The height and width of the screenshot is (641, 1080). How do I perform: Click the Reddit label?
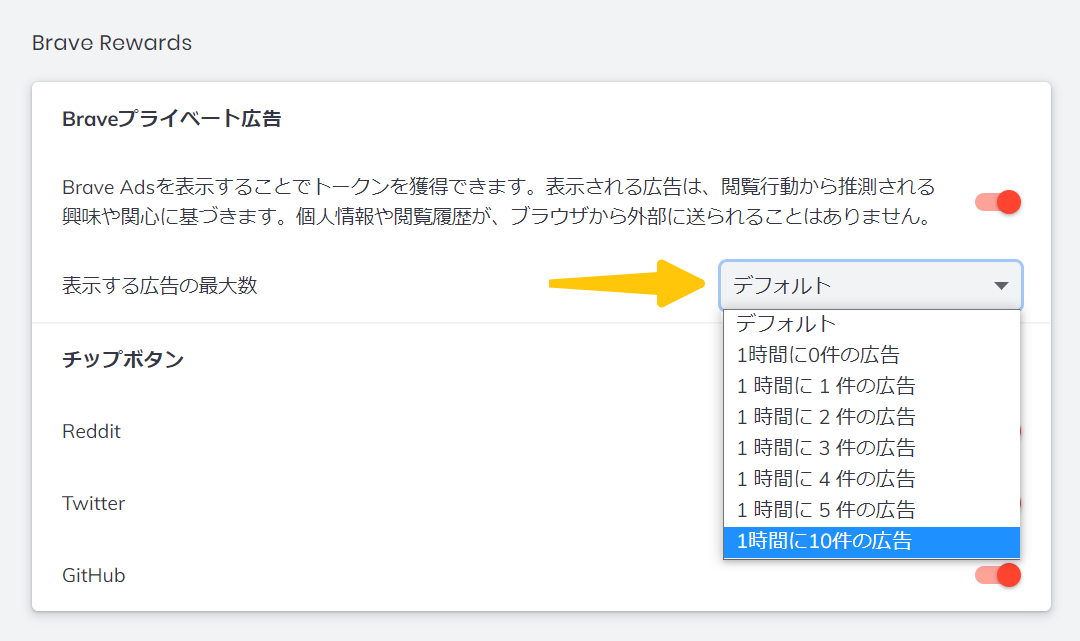click(x=92, y=431)
